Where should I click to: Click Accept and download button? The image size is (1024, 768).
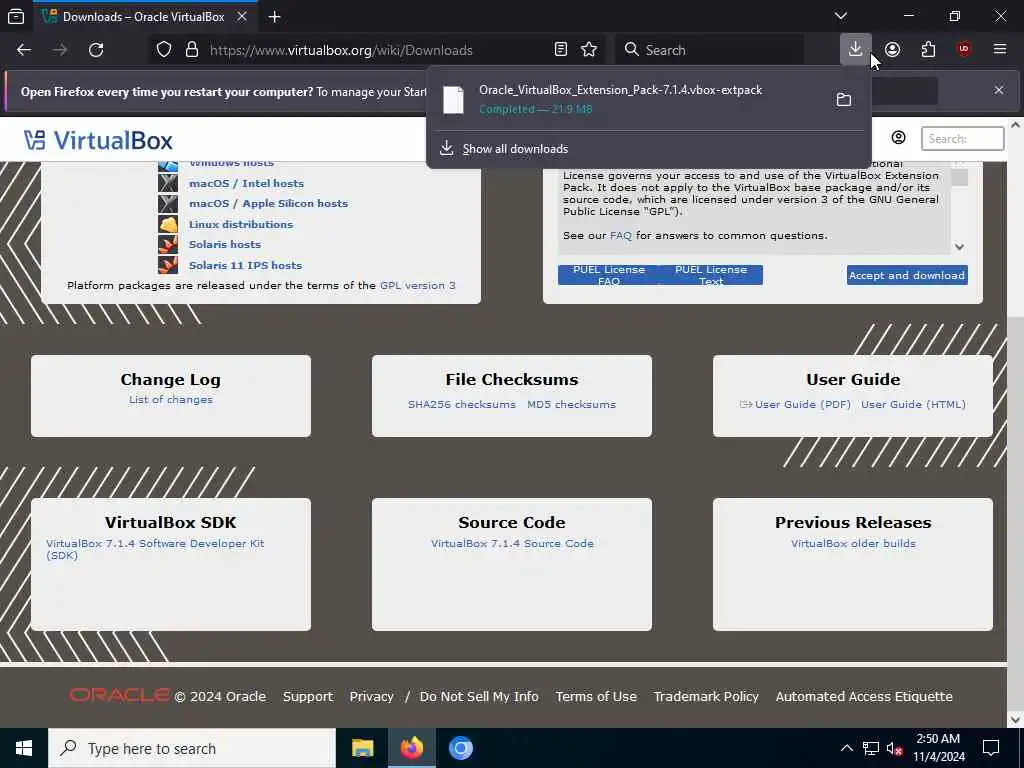[907, 275]
